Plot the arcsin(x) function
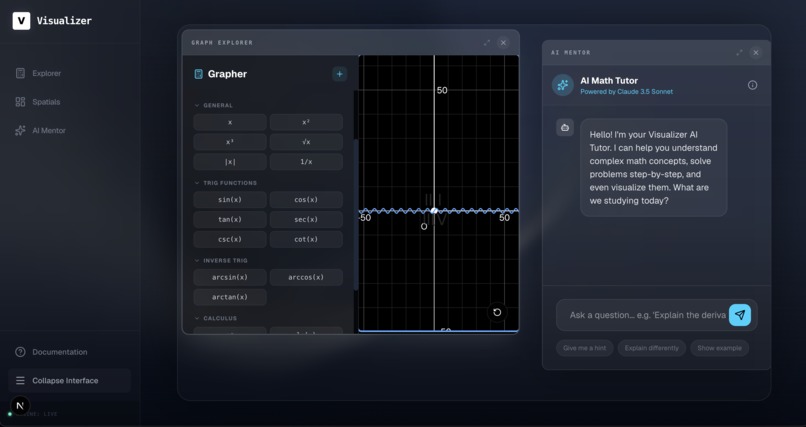 pos(230,277)
